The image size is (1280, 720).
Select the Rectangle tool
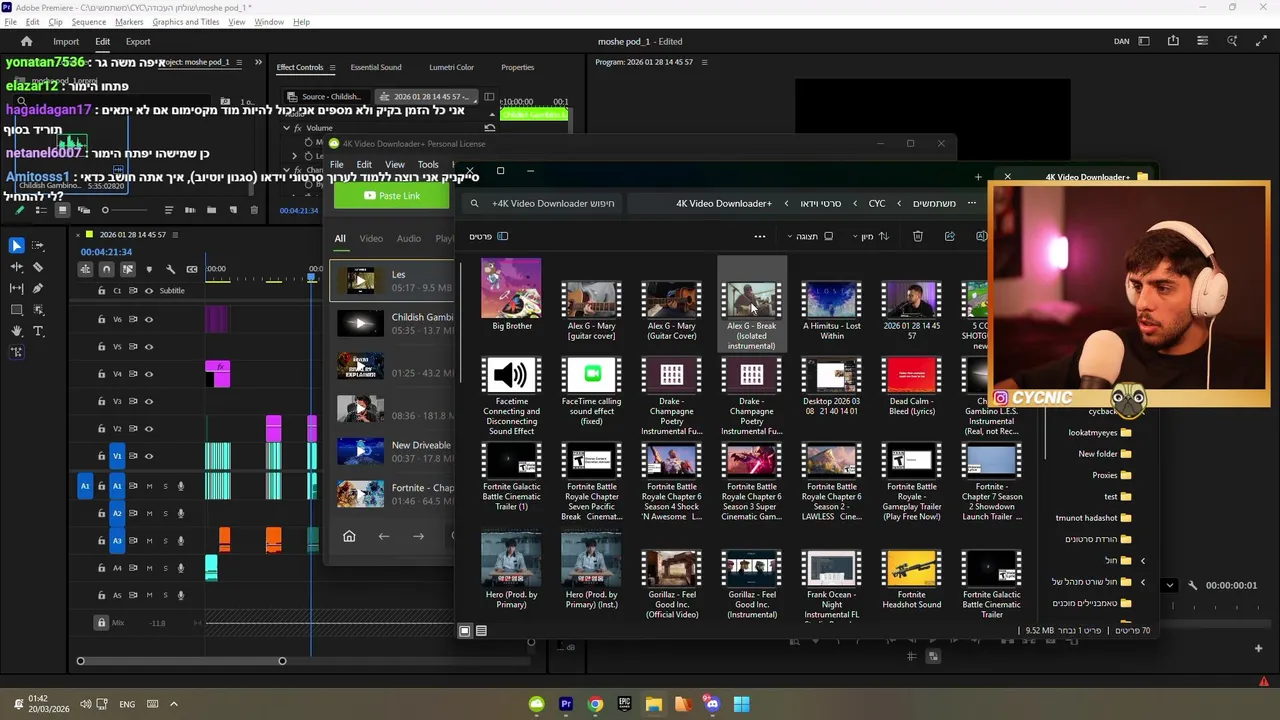click(16, 310)
